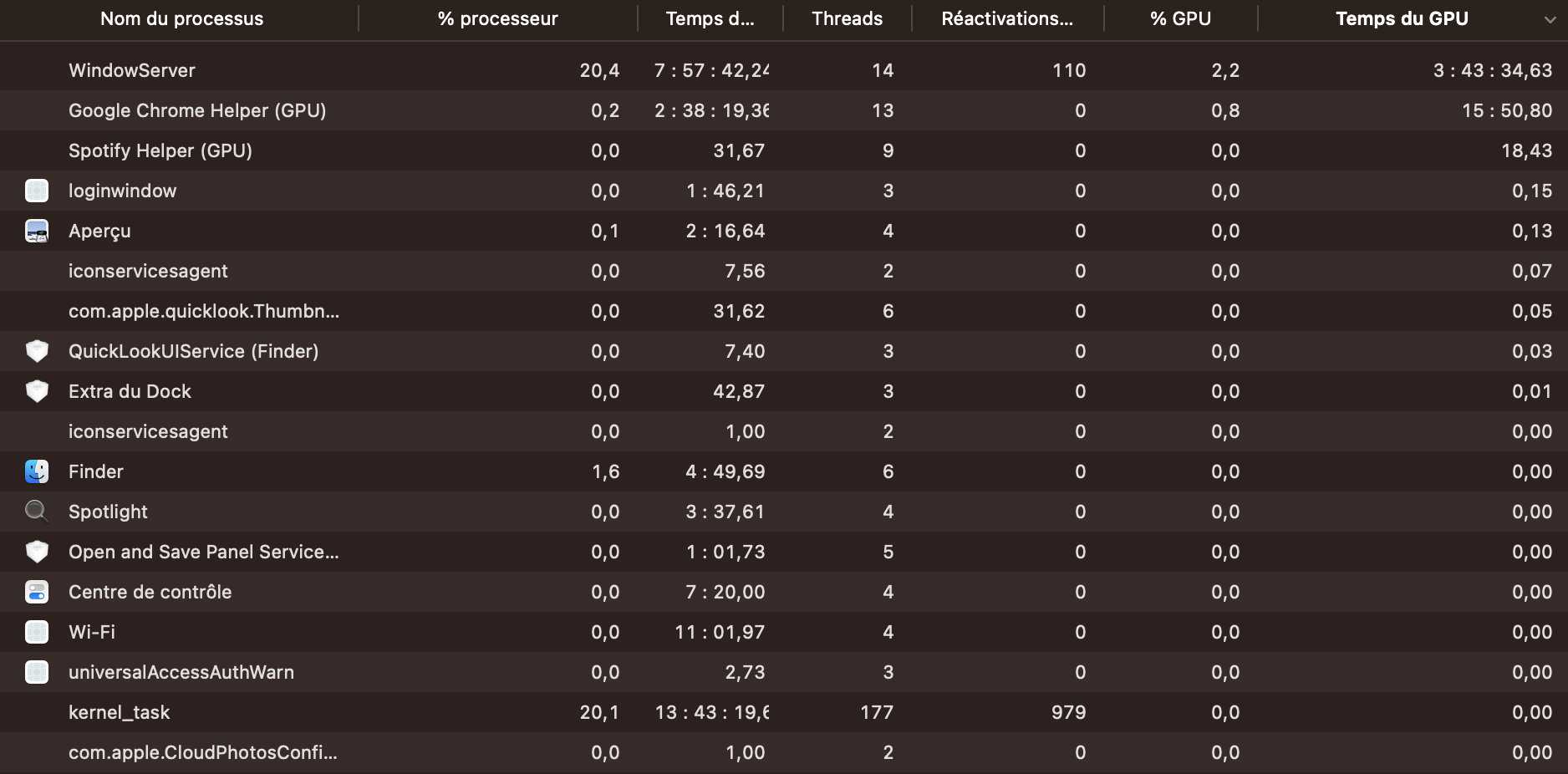Sort by % processeur column header

(497, 18)
